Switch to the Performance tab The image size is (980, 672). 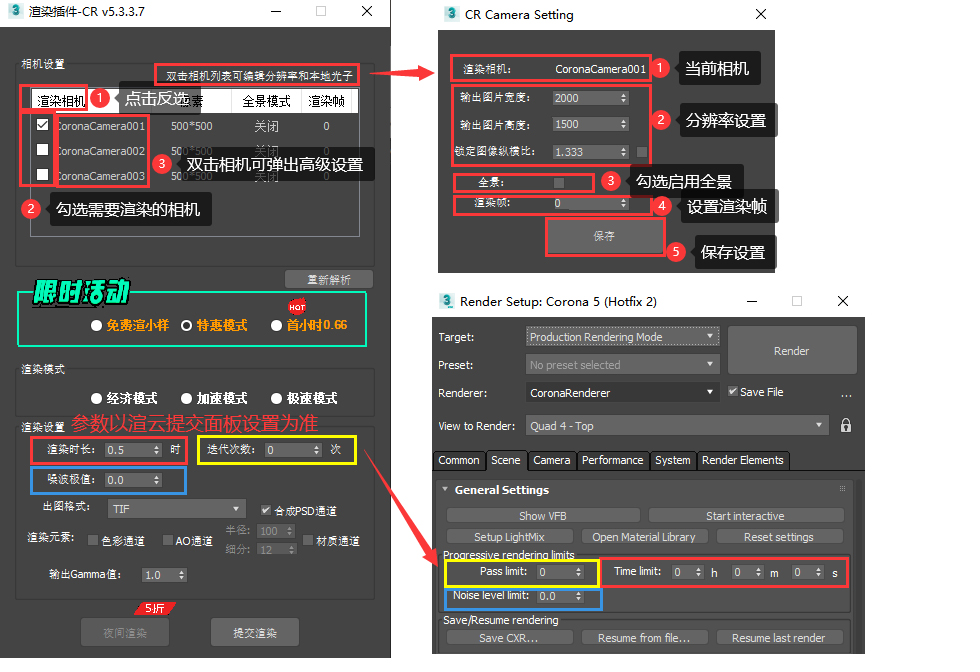click(x=612, y=460)
